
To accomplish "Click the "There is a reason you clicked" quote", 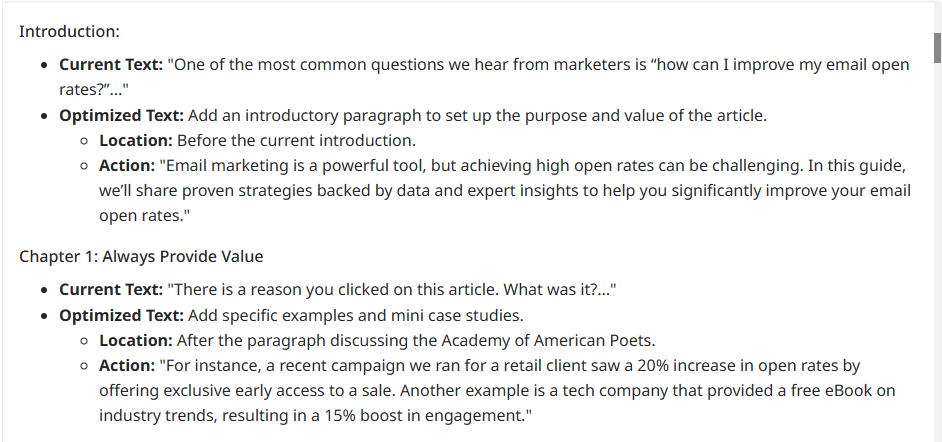I will (391, 290).
